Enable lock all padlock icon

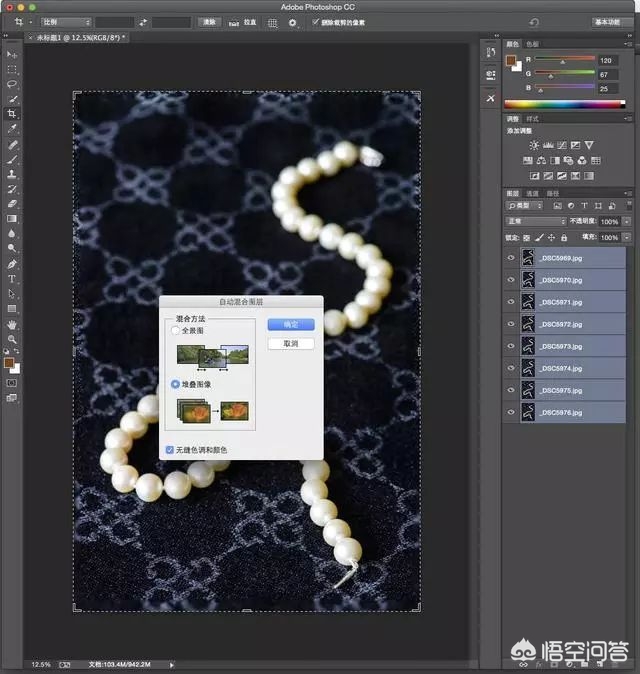(x=564, y=237)
